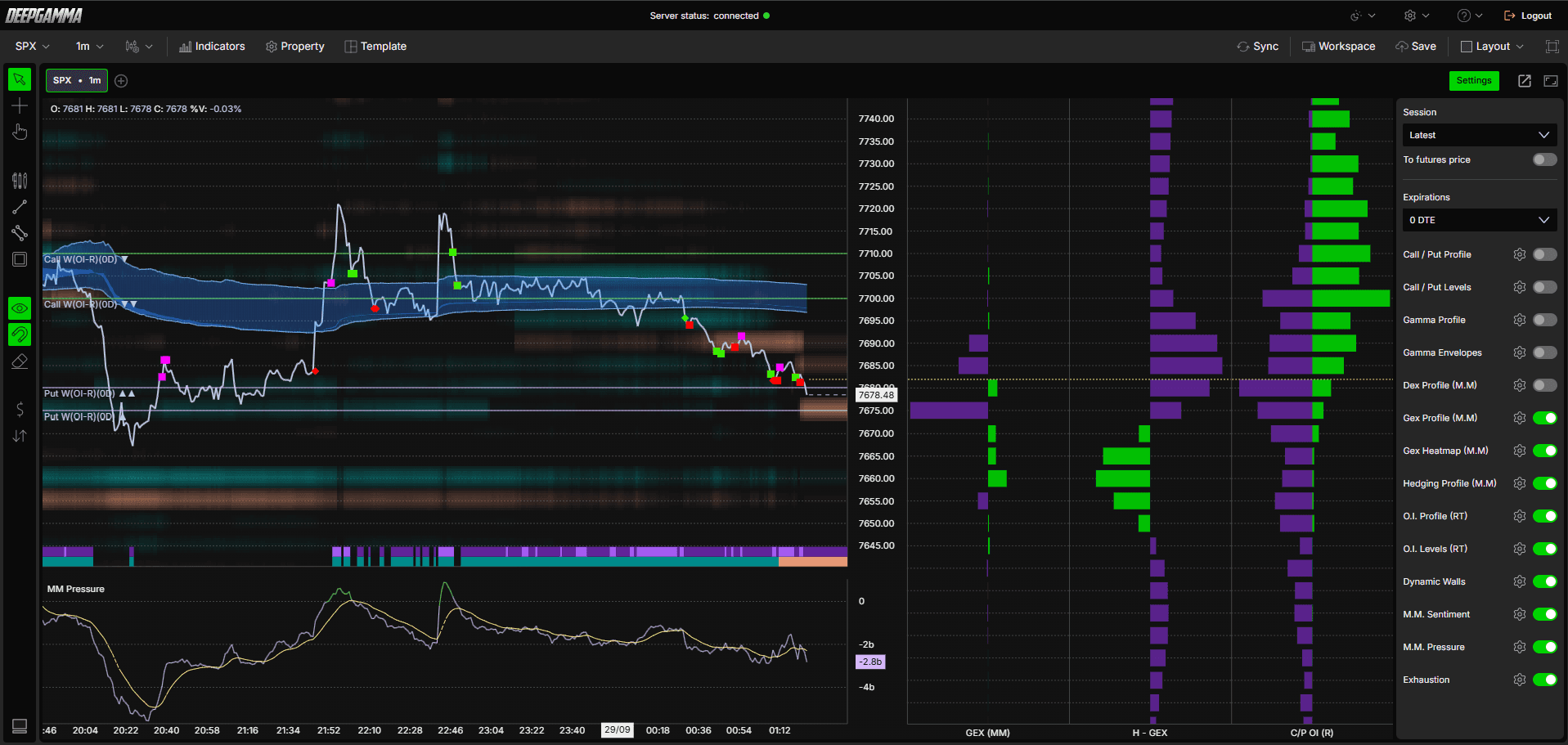This screenshot has width=1568, height=745.
Task: Open the Template menu
Action: click(375, 47)
